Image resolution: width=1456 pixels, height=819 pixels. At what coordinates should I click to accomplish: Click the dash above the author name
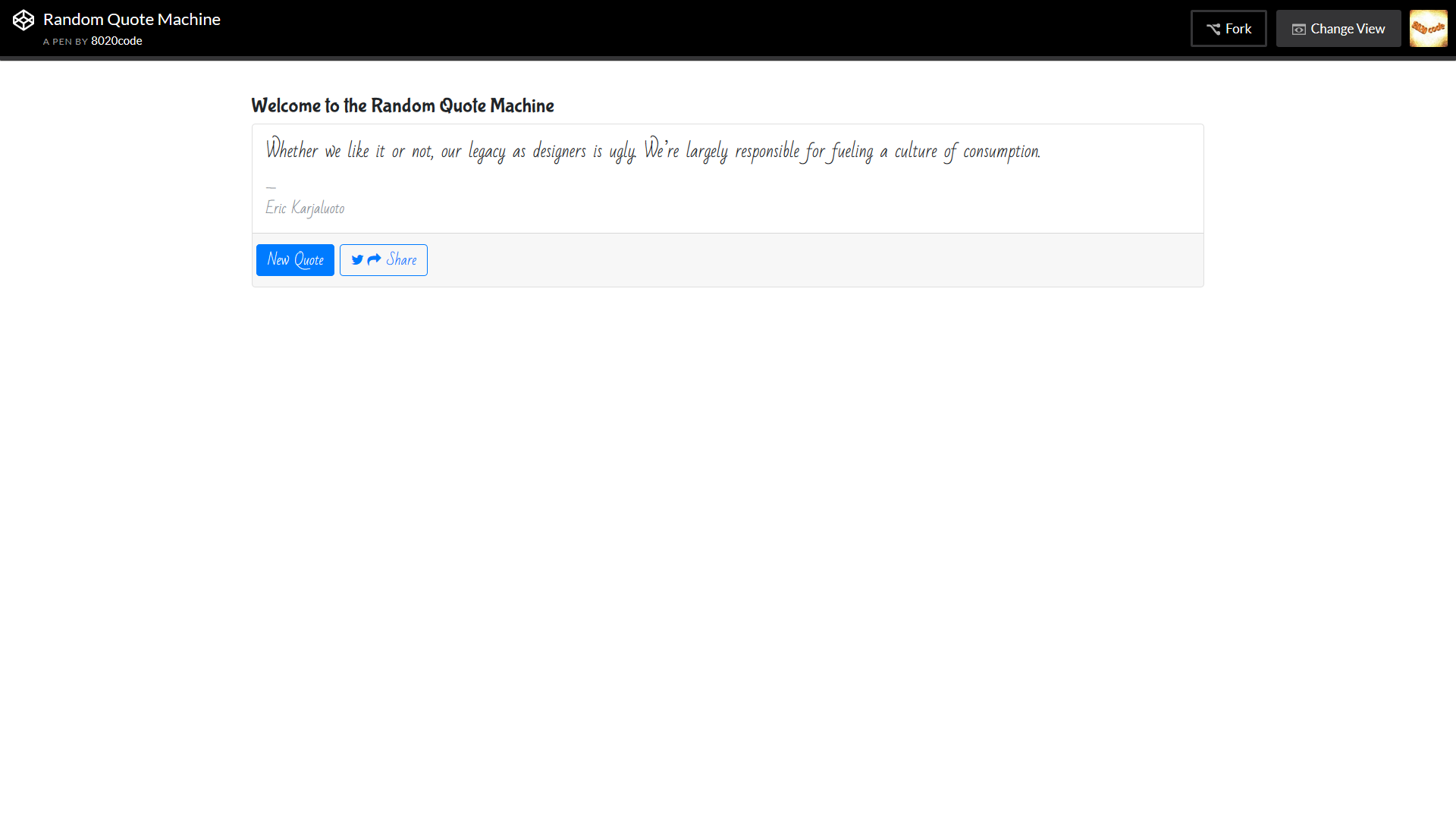coord(271,187)
